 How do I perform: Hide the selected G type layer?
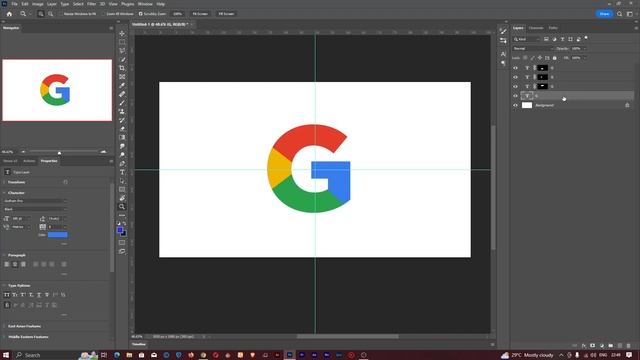516,96
